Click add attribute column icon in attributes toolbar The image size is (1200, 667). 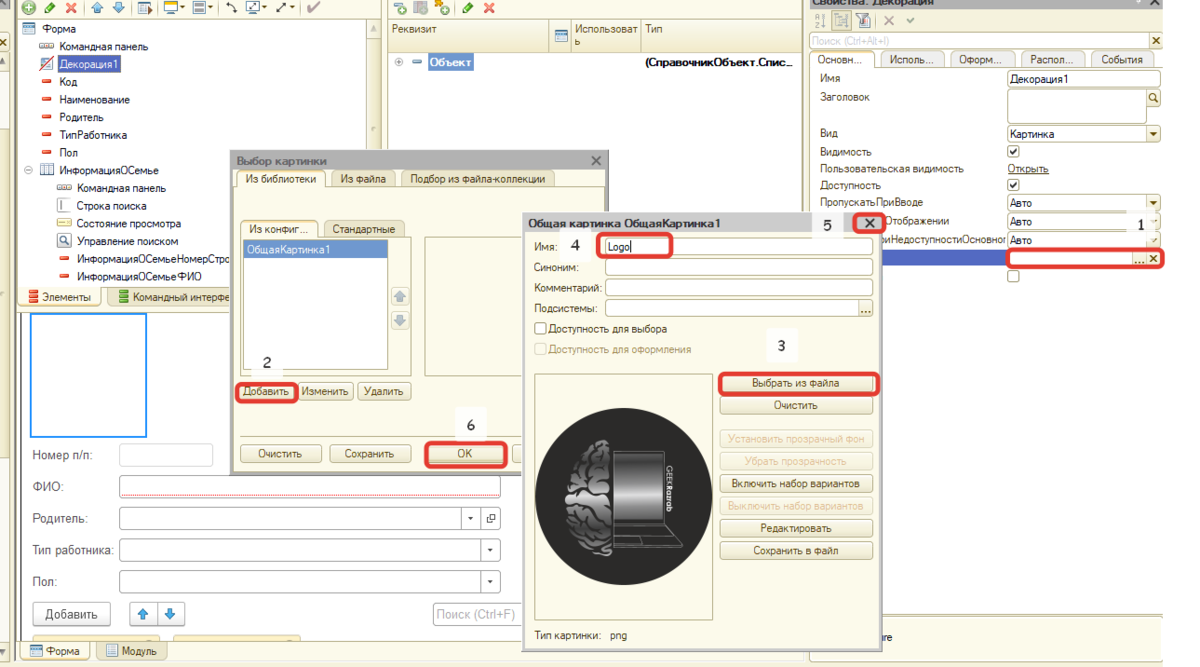(421, 8)
